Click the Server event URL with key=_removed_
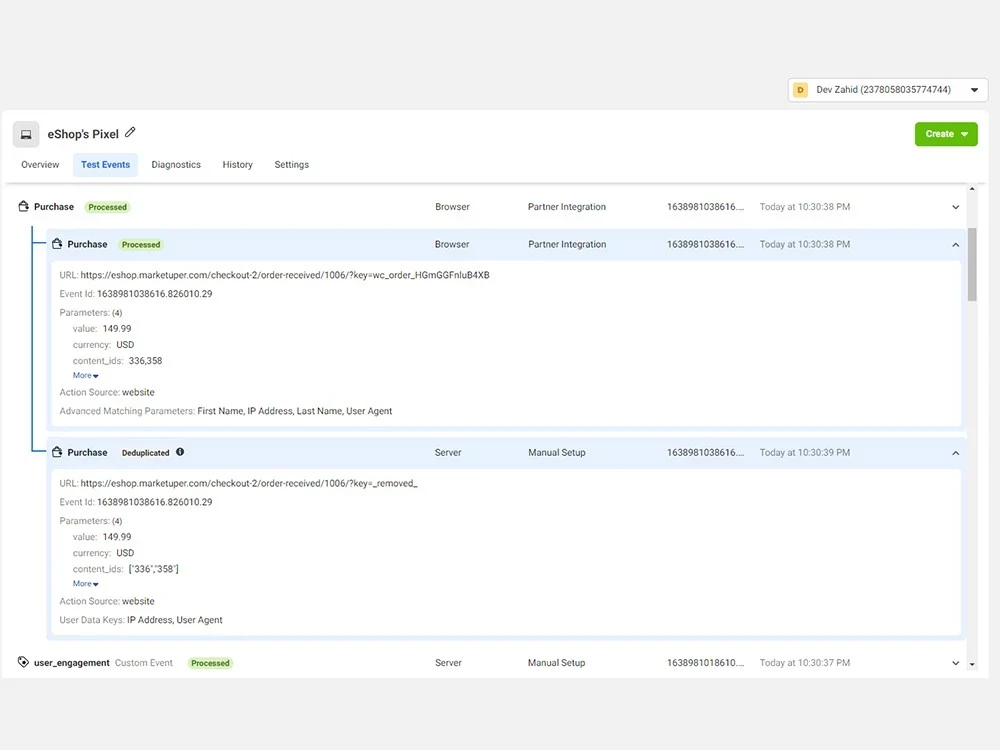Viewport: 1000px width, 750px height. click(249, 483)
